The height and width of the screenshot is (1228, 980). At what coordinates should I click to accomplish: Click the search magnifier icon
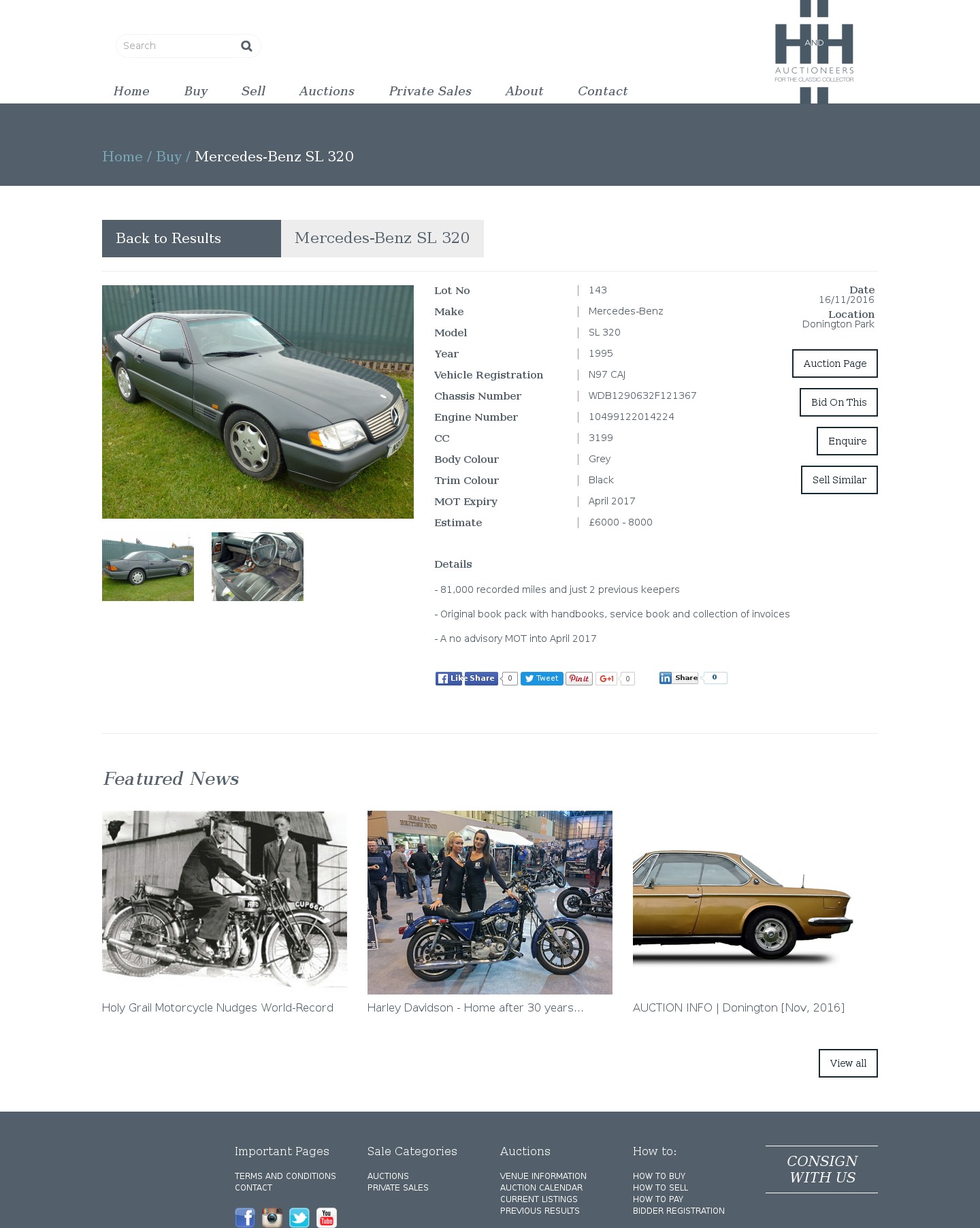pos(246,46)
